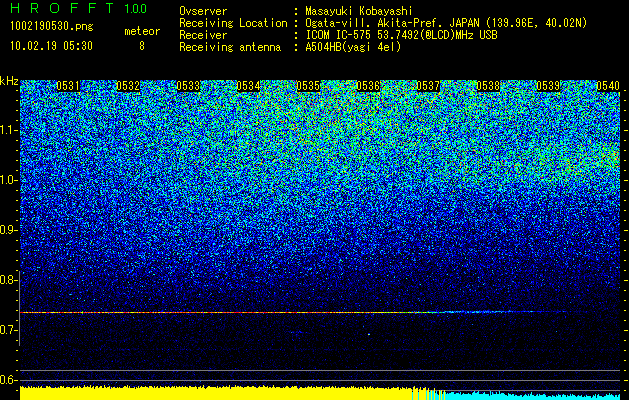Click the Receiving Location label
The height and width of the screenshot is (400, 629).
233,24
